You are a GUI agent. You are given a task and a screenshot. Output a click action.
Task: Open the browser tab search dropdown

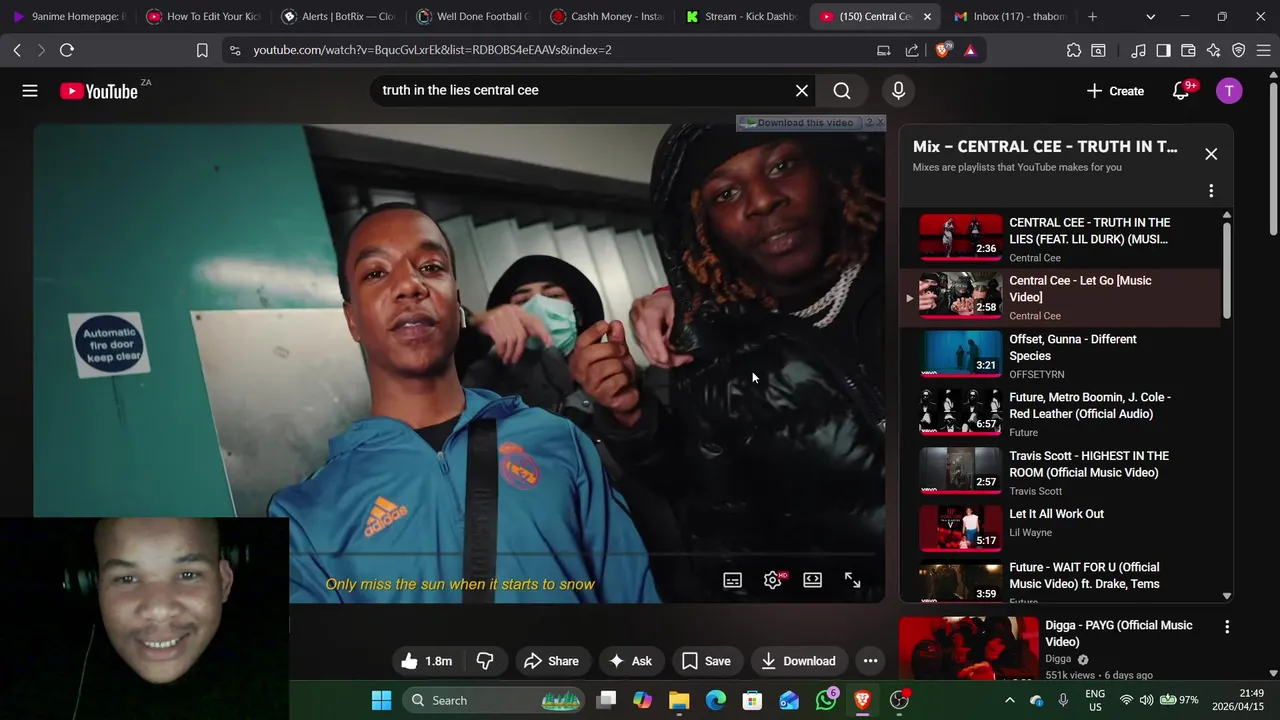(1150, 16)
